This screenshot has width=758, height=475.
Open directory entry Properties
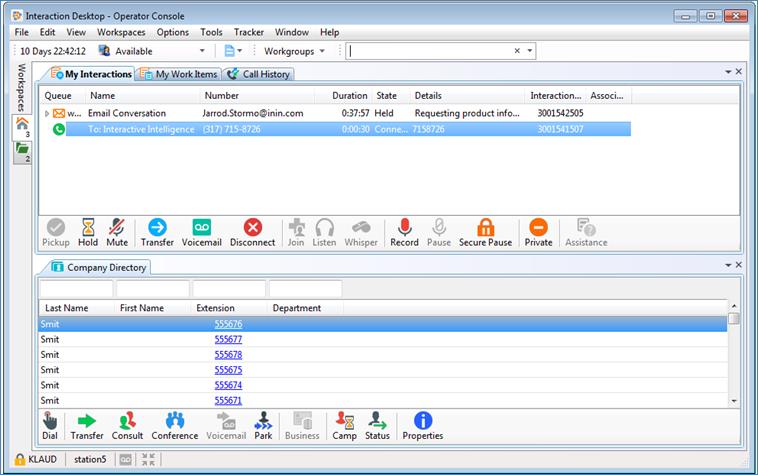tap(422, 425)
